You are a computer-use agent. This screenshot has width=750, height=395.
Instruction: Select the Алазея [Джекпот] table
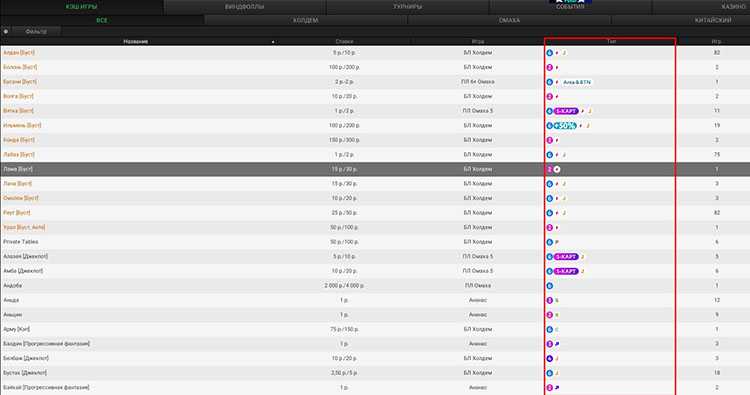25,256
